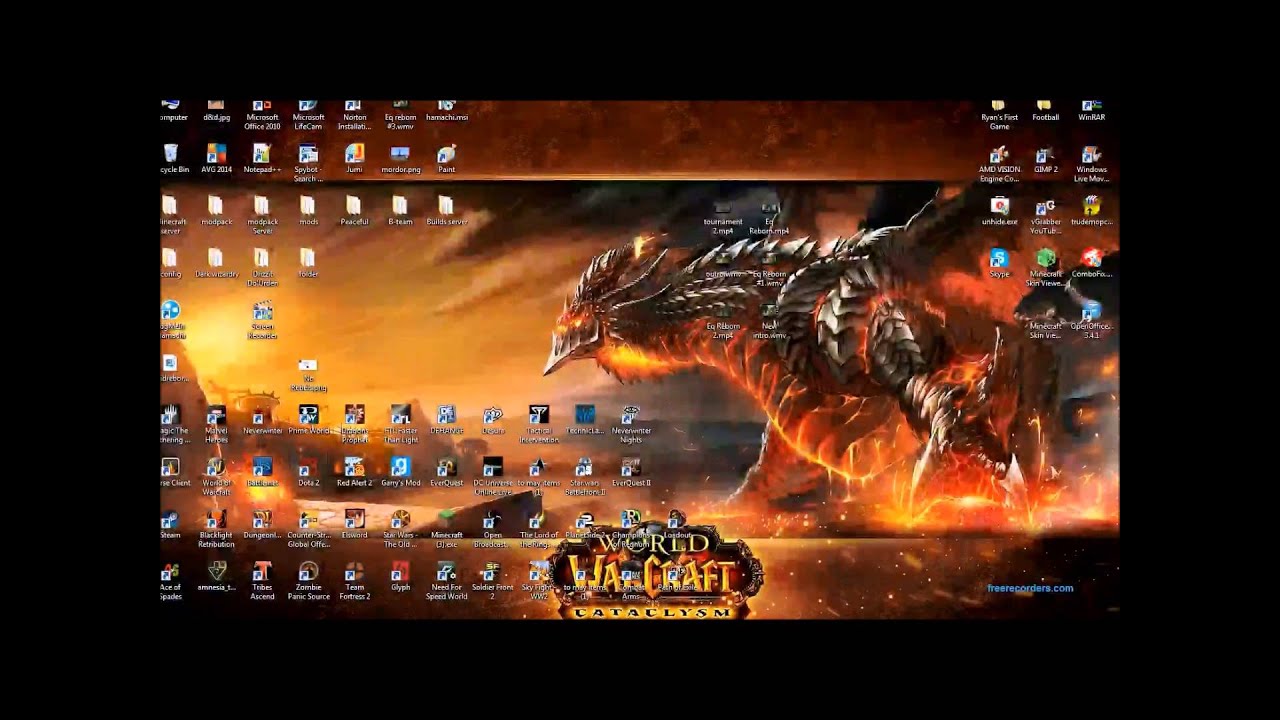
Task: Select the mordor.png image file
Action: pyautogui.click(x=400, y=159)
